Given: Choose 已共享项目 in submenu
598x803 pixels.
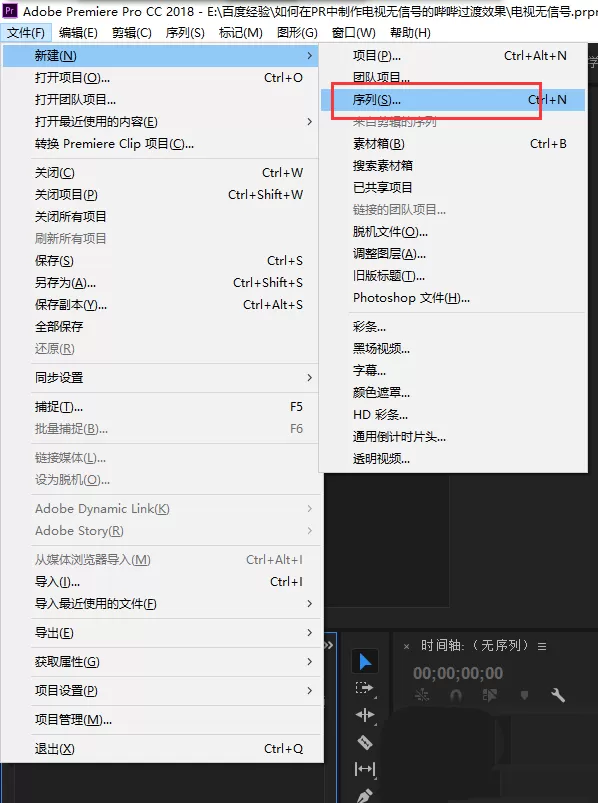Looking at the screenshot, I should coord(453,187).
